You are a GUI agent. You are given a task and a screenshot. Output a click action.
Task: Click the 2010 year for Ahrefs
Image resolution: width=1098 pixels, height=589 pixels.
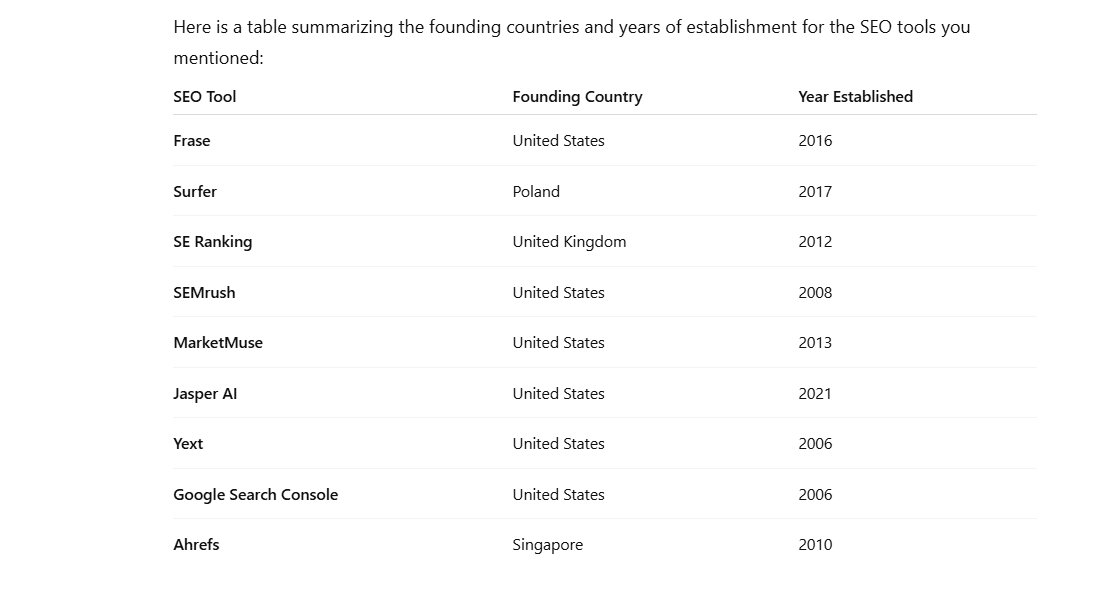[x=815, y=545]
